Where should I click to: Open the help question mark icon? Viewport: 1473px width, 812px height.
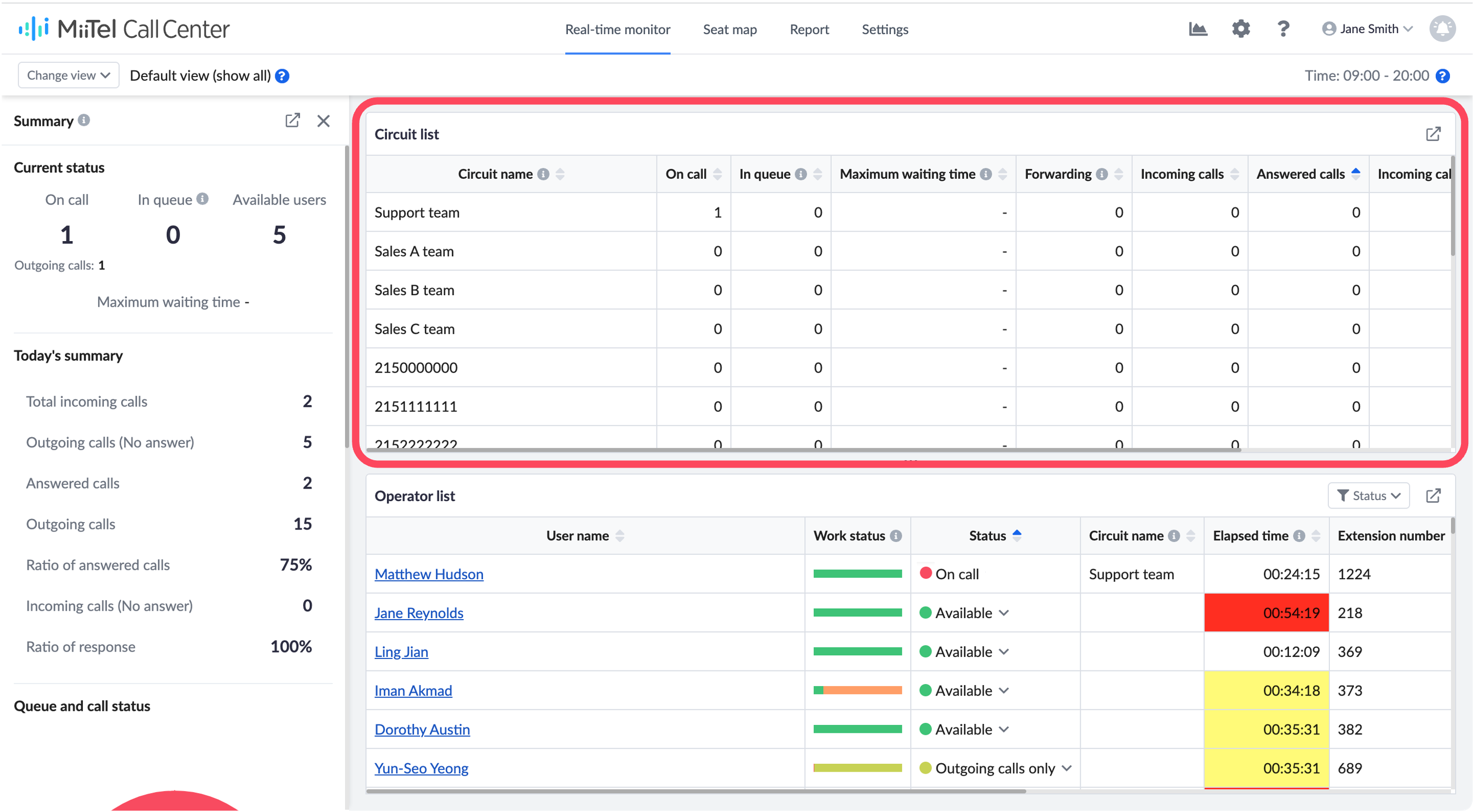tap(1283, 29)
